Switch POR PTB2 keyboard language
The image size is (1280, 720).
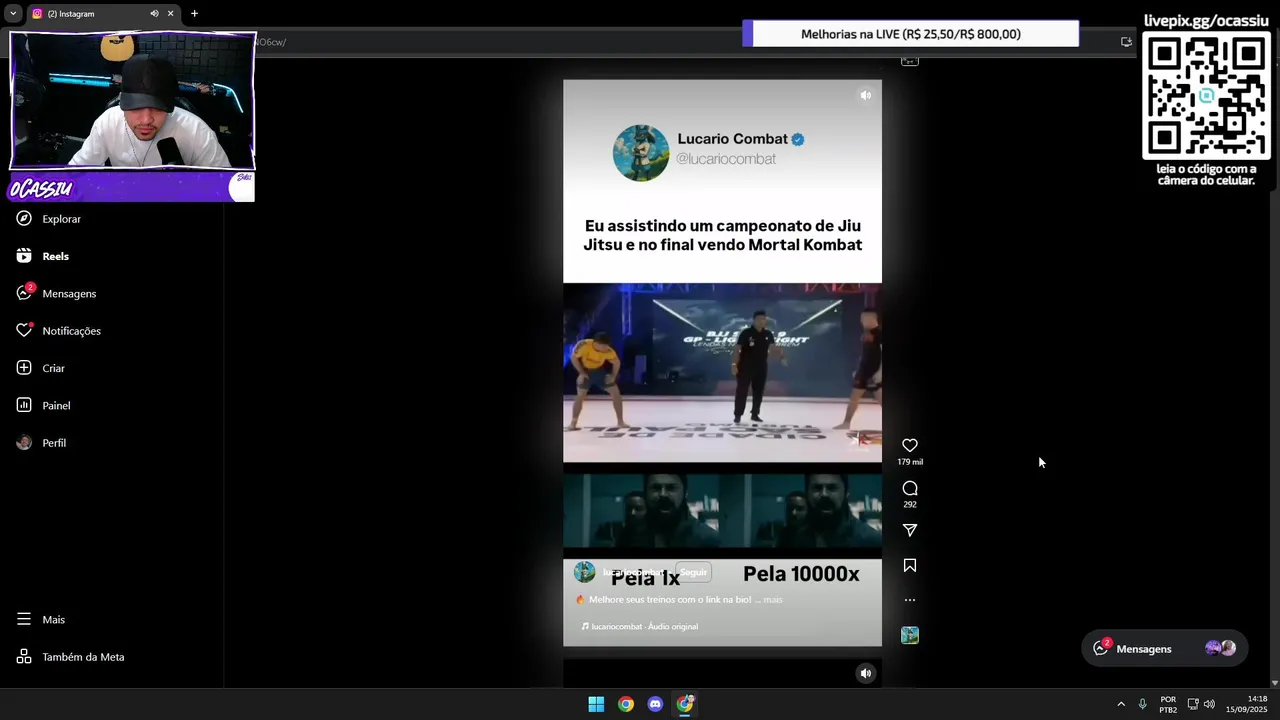[1168, 704]
